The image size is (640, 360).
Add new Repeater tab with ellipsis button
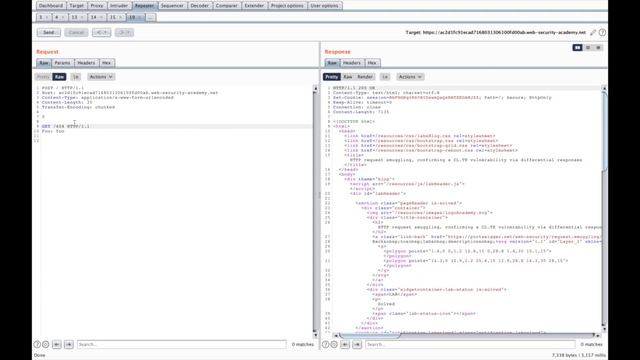[151, 17]
